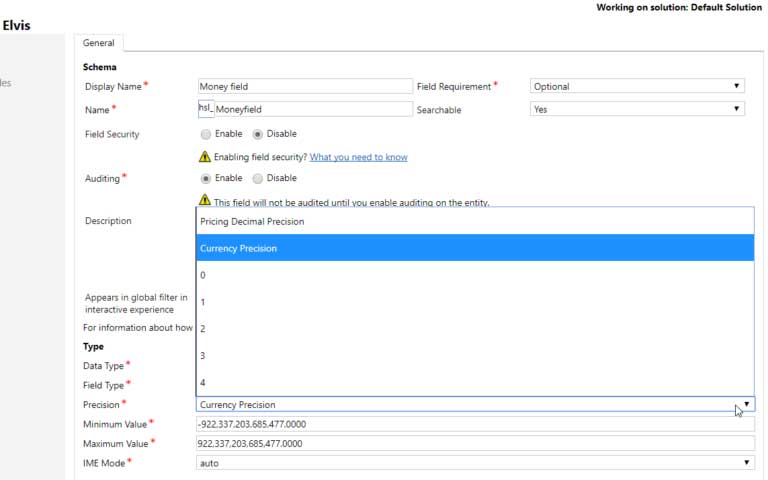Click the Name field containing Moneyfield

click(x=313, y=109)
